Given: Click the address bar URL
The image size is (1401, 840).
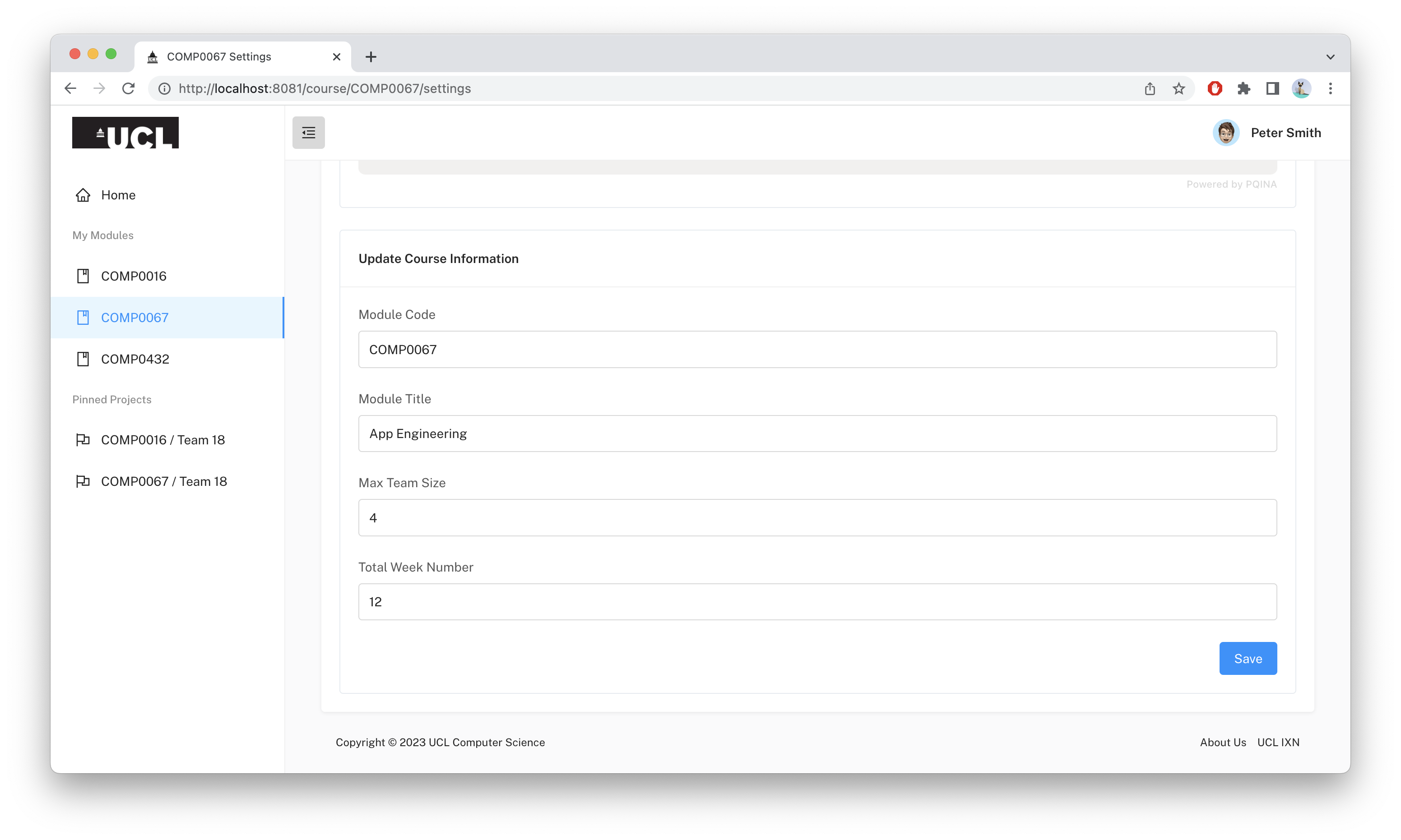Looking at the screenshot, I should (x=325, y=88).
